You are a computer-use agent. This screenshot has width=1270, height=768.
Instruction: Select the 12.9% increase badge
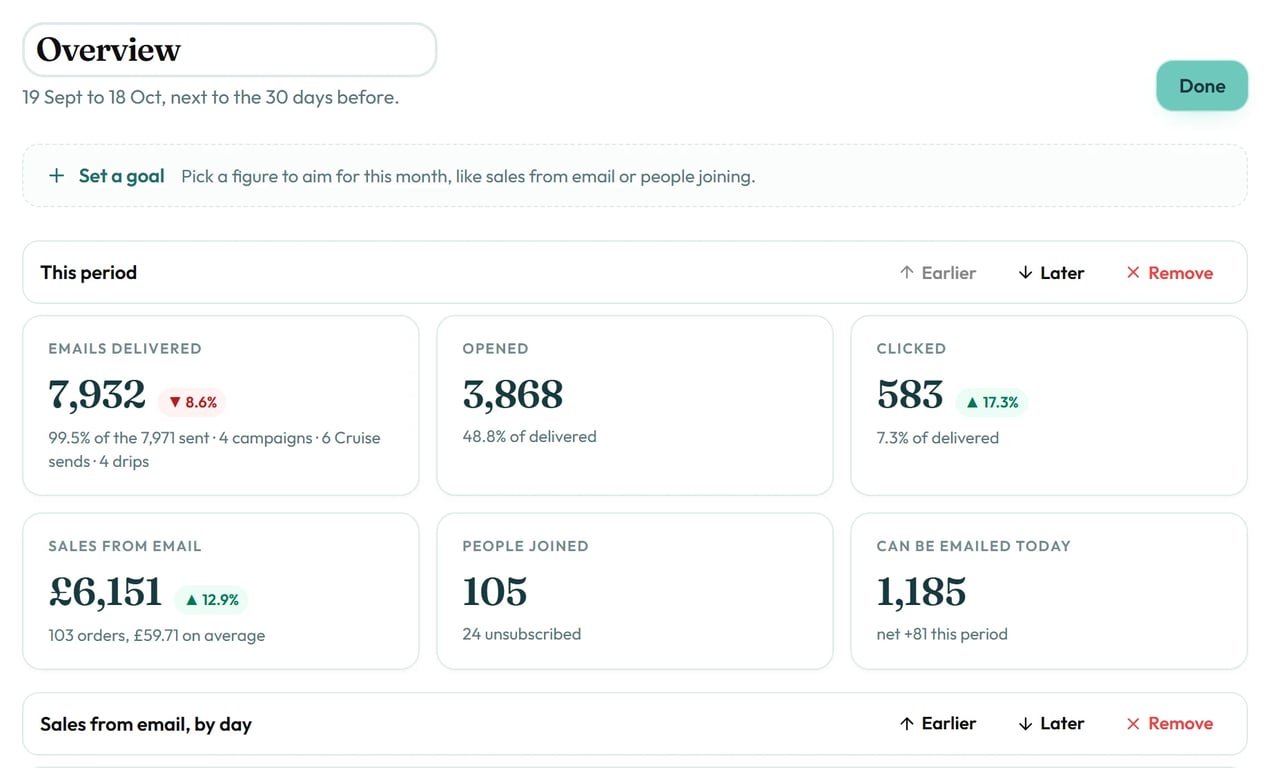point(211,600)
